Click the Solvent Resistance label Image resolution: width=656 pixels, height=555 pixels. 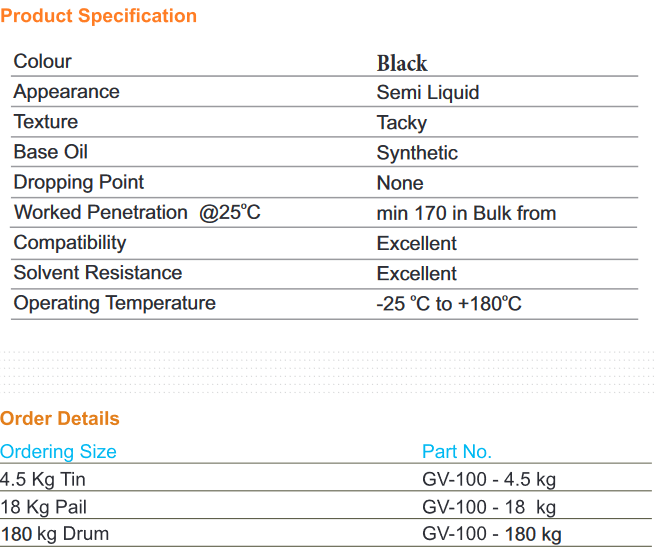click(98, 273)
